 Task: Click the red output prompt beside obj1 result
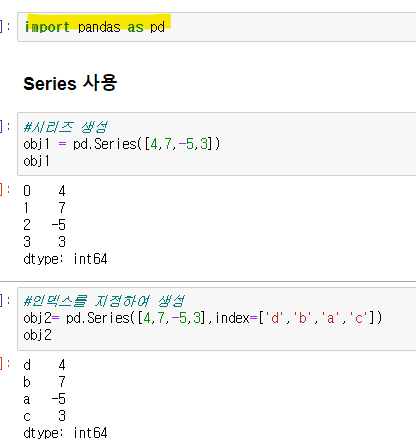click(x=5, y=190)
